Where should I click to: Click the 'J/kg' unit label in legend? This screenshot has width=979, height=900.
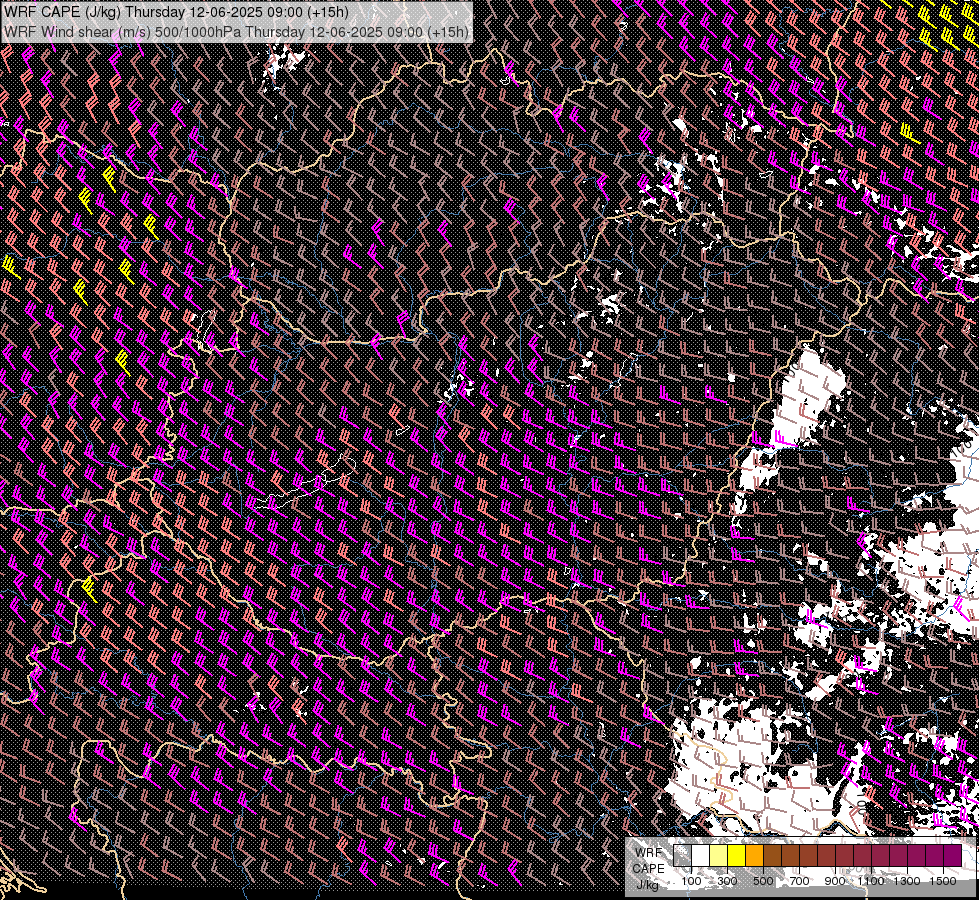[647, 884]
